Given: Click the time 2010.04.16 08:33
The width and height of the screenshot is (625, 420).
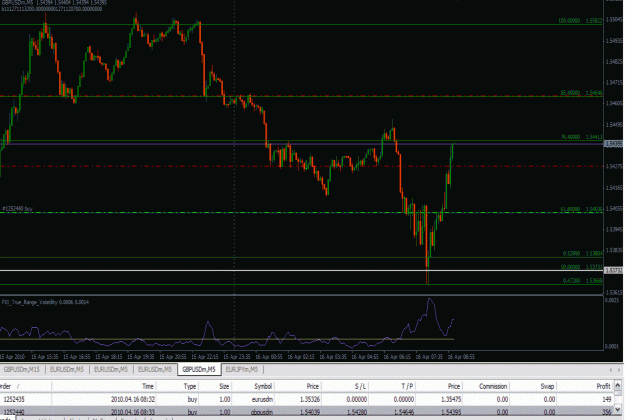Looking at the screenshot, I should click(133, 412).
